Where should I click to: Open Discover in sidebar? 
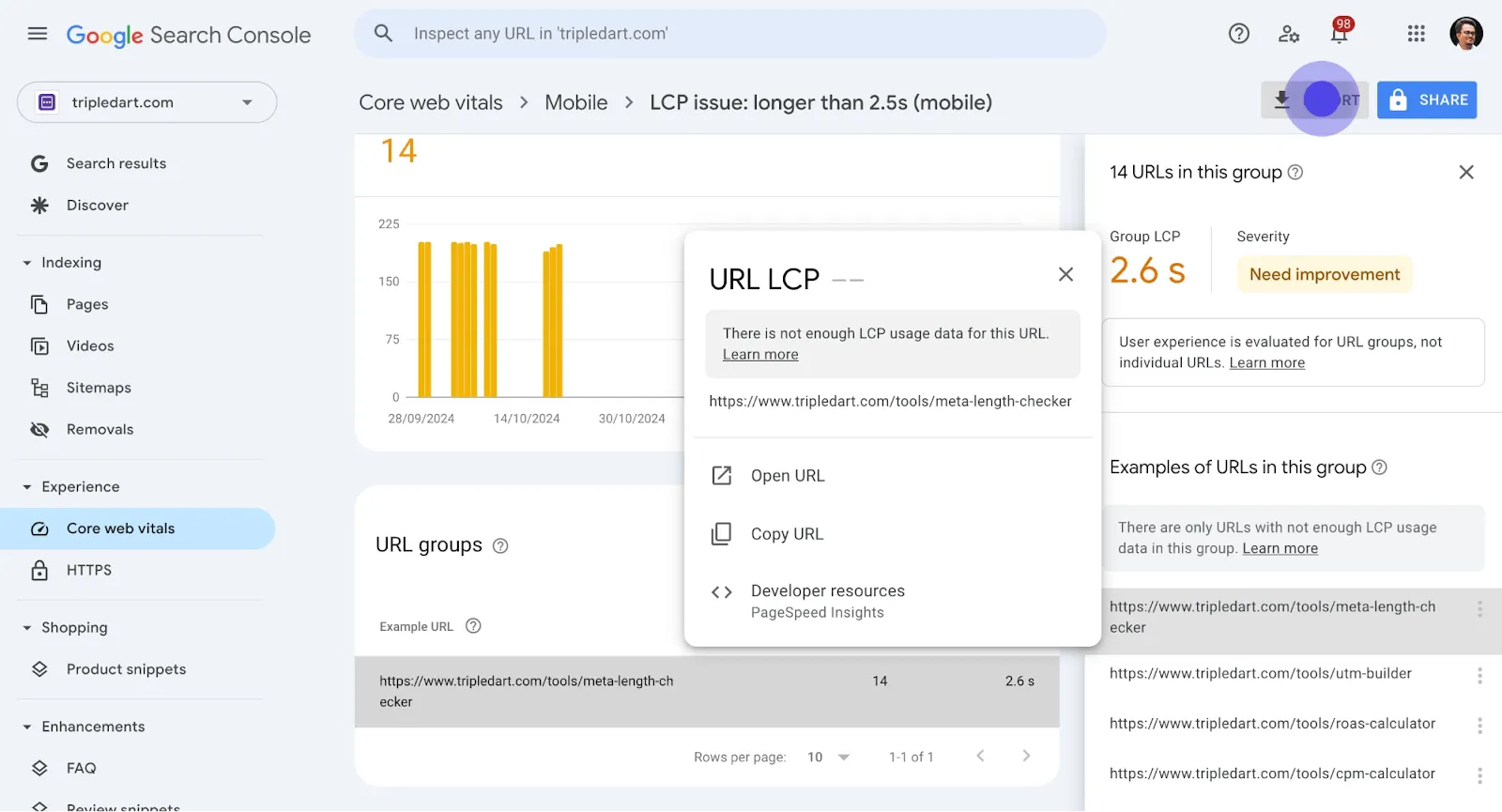(98, 205)
